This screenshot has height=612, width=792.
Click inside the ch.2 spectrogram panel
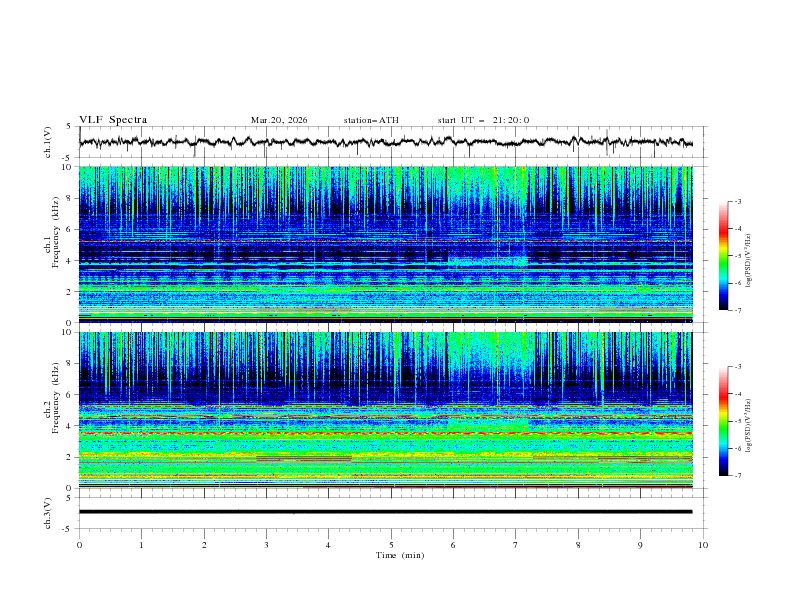[385, 410]
